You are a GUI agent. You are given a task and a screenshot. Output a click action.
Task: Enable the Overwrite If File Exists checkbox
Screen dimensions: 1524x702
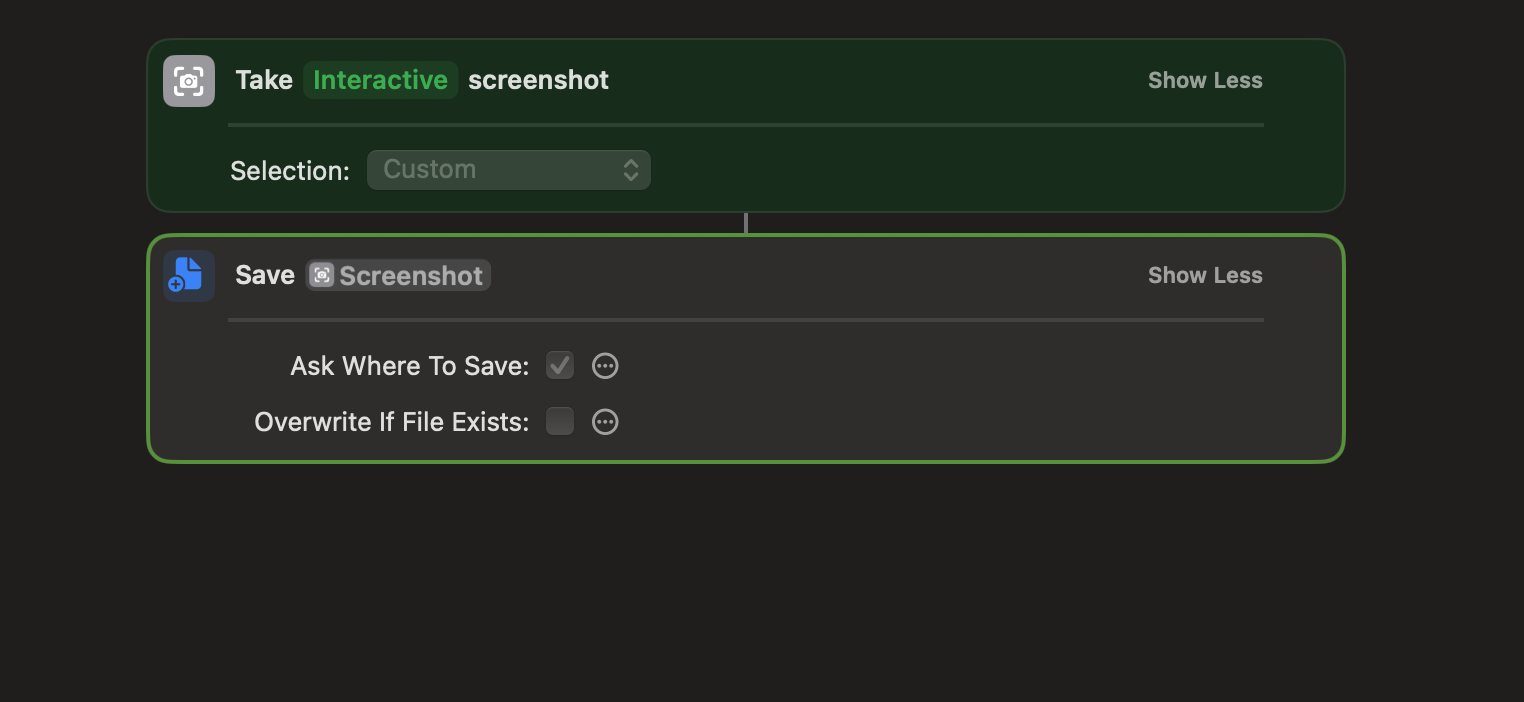560,422
